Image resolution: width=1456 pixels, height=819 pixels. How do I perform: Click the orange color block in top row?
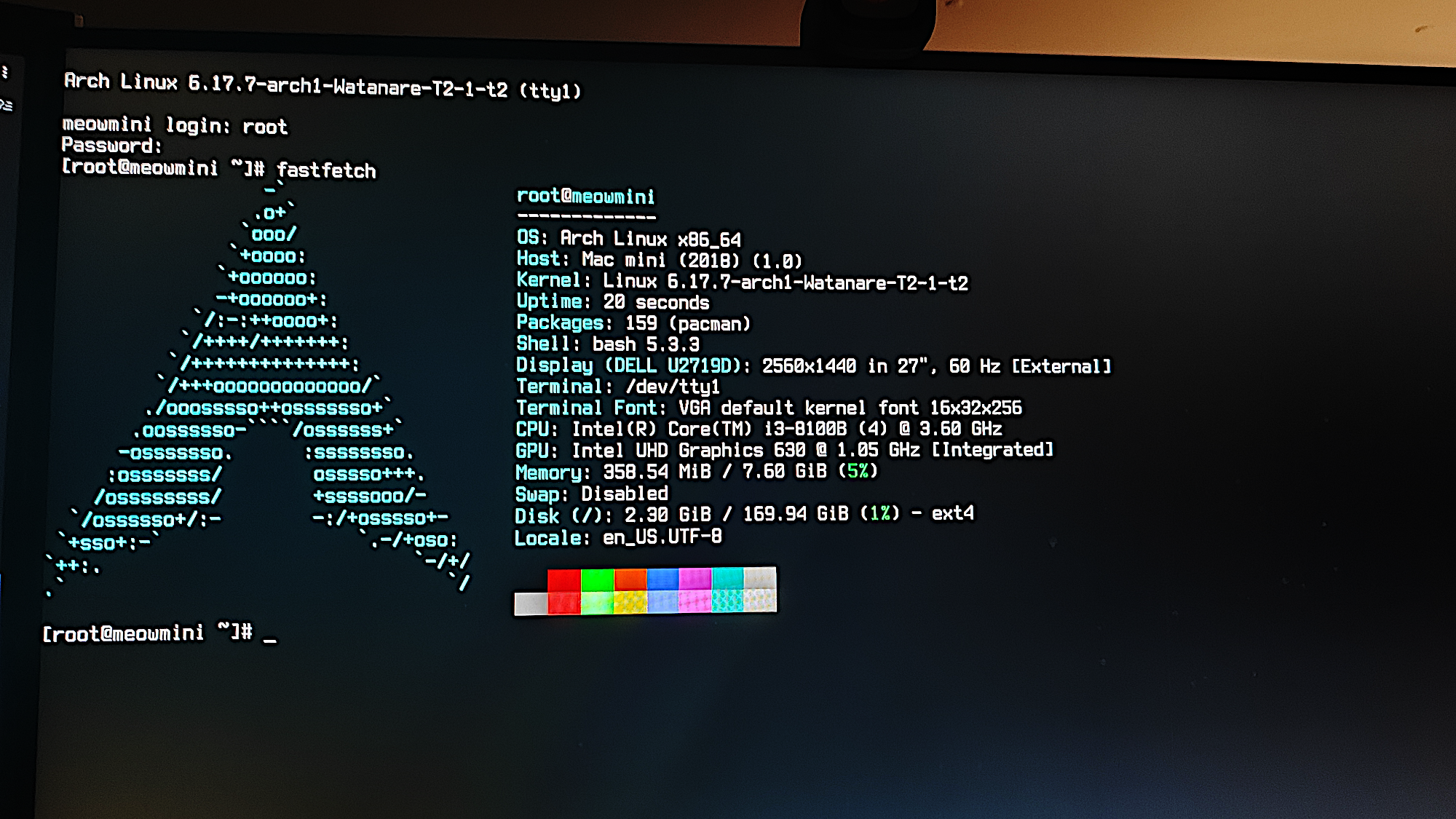(630, 579)
